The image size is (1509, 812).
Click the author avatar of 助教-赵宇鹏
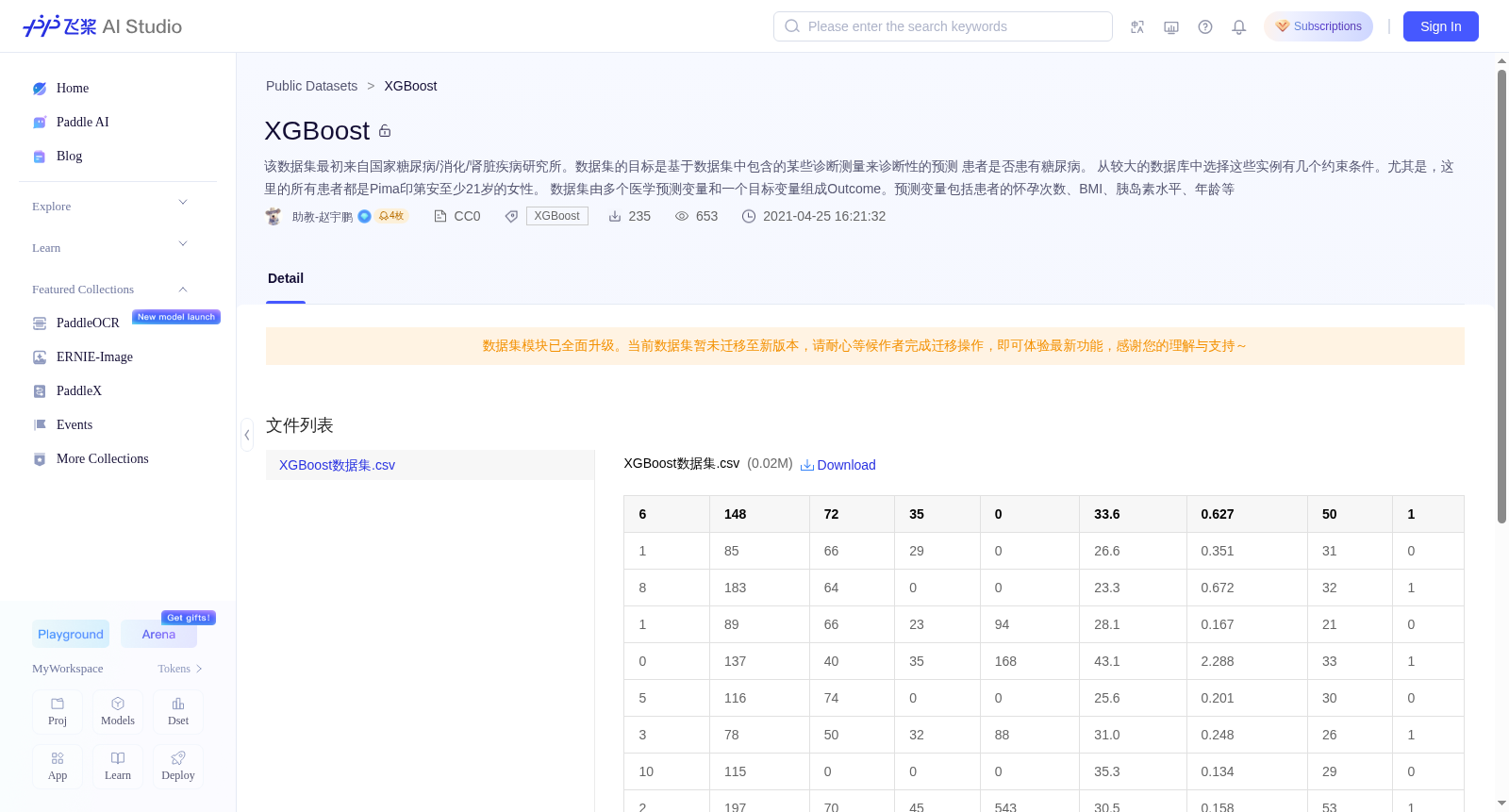click(274, 216)
